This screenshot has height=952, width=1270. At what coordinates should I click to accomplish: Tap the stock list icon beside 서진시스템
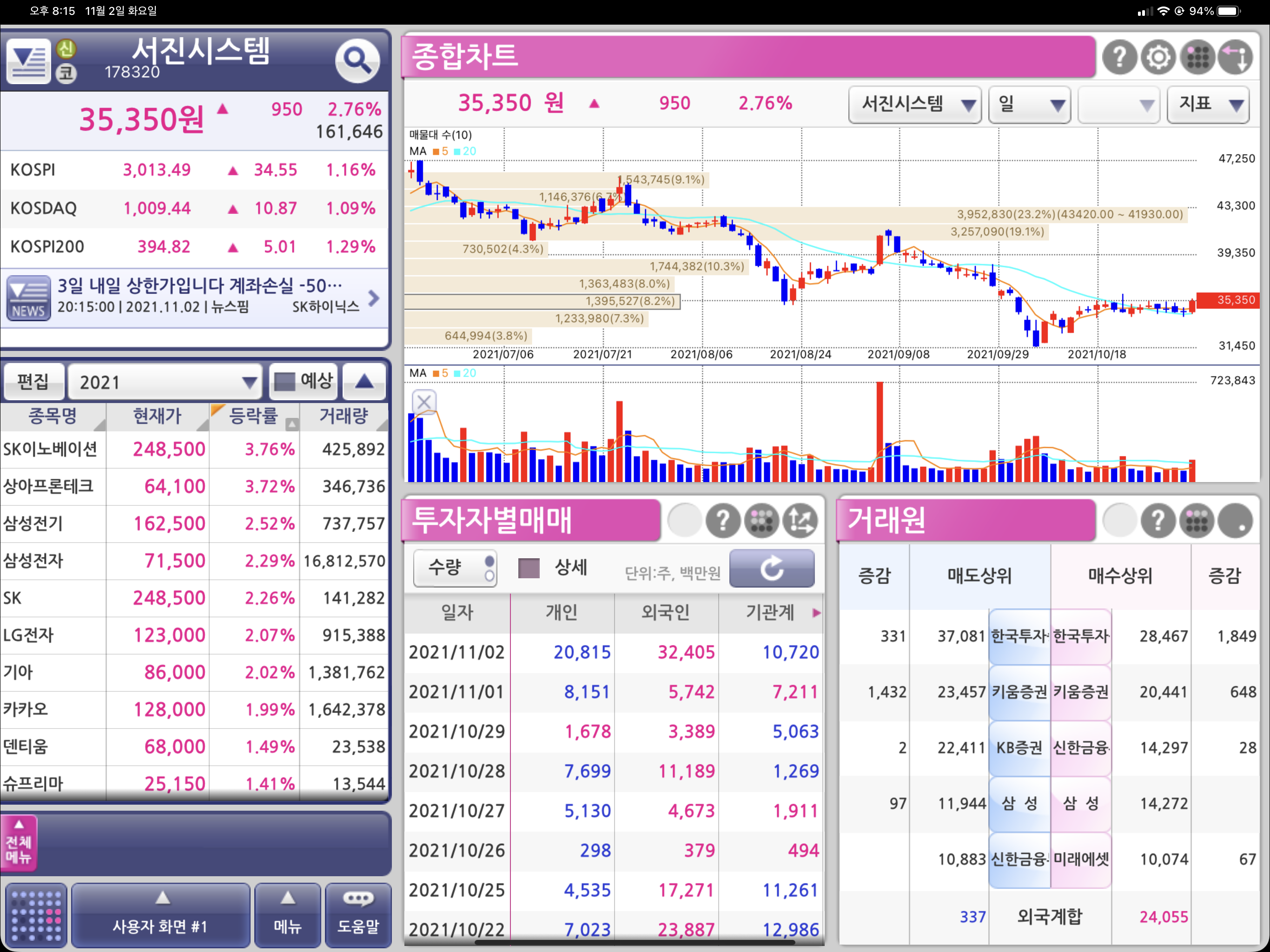tap(28, 60)
